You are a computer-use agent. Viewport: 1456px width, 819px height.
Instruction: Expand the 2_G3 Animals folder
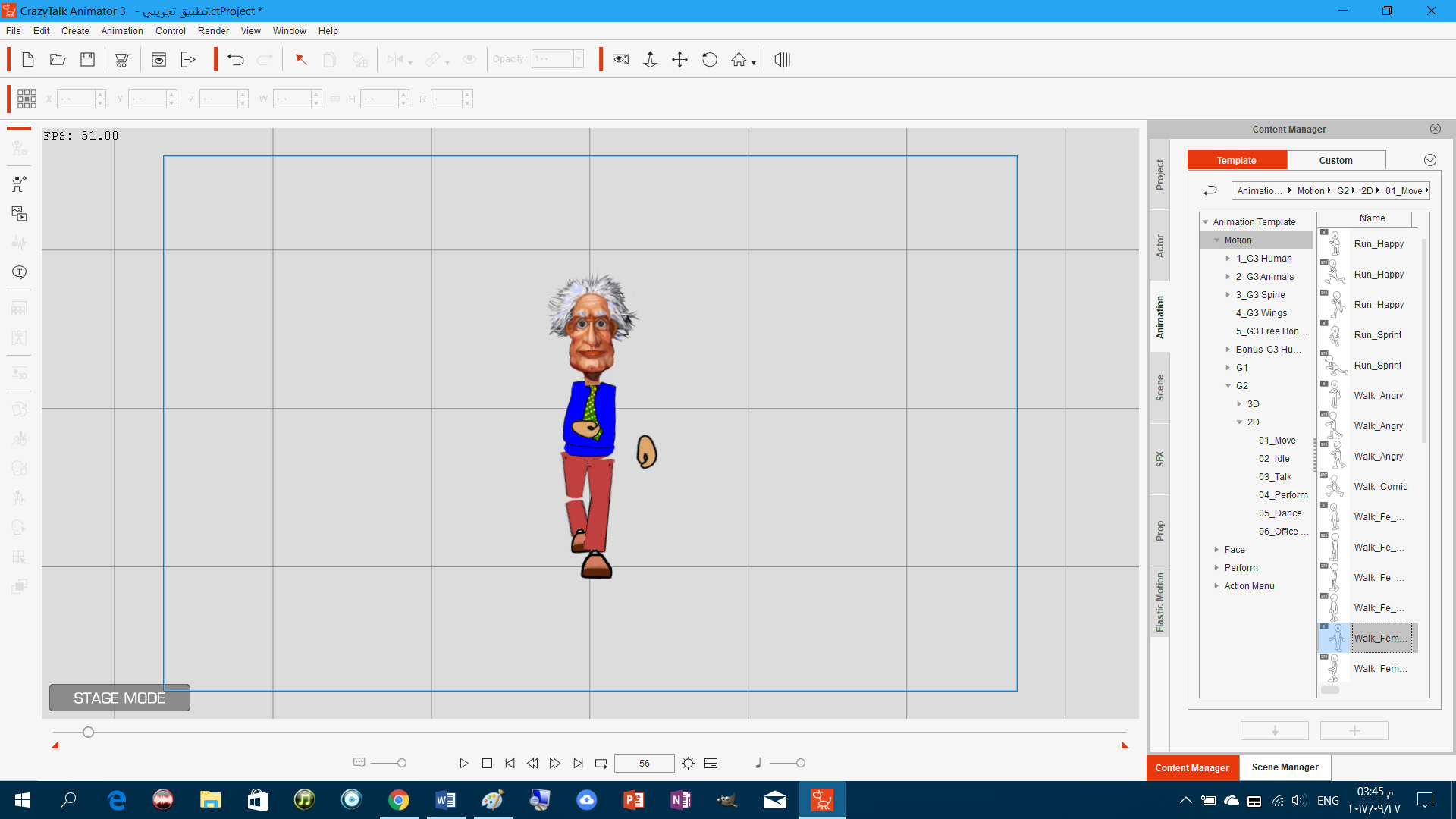1228,277
